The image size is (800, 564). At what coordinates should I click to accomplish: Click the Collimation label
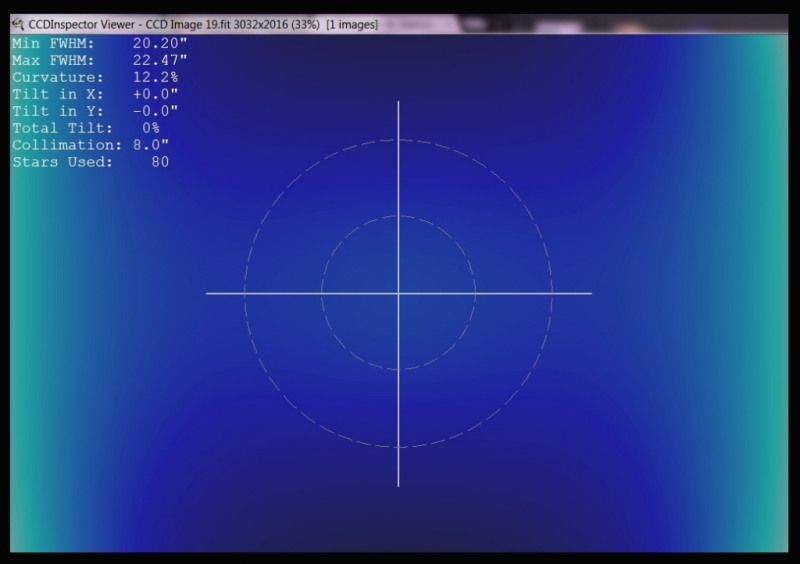click(67, 145)
